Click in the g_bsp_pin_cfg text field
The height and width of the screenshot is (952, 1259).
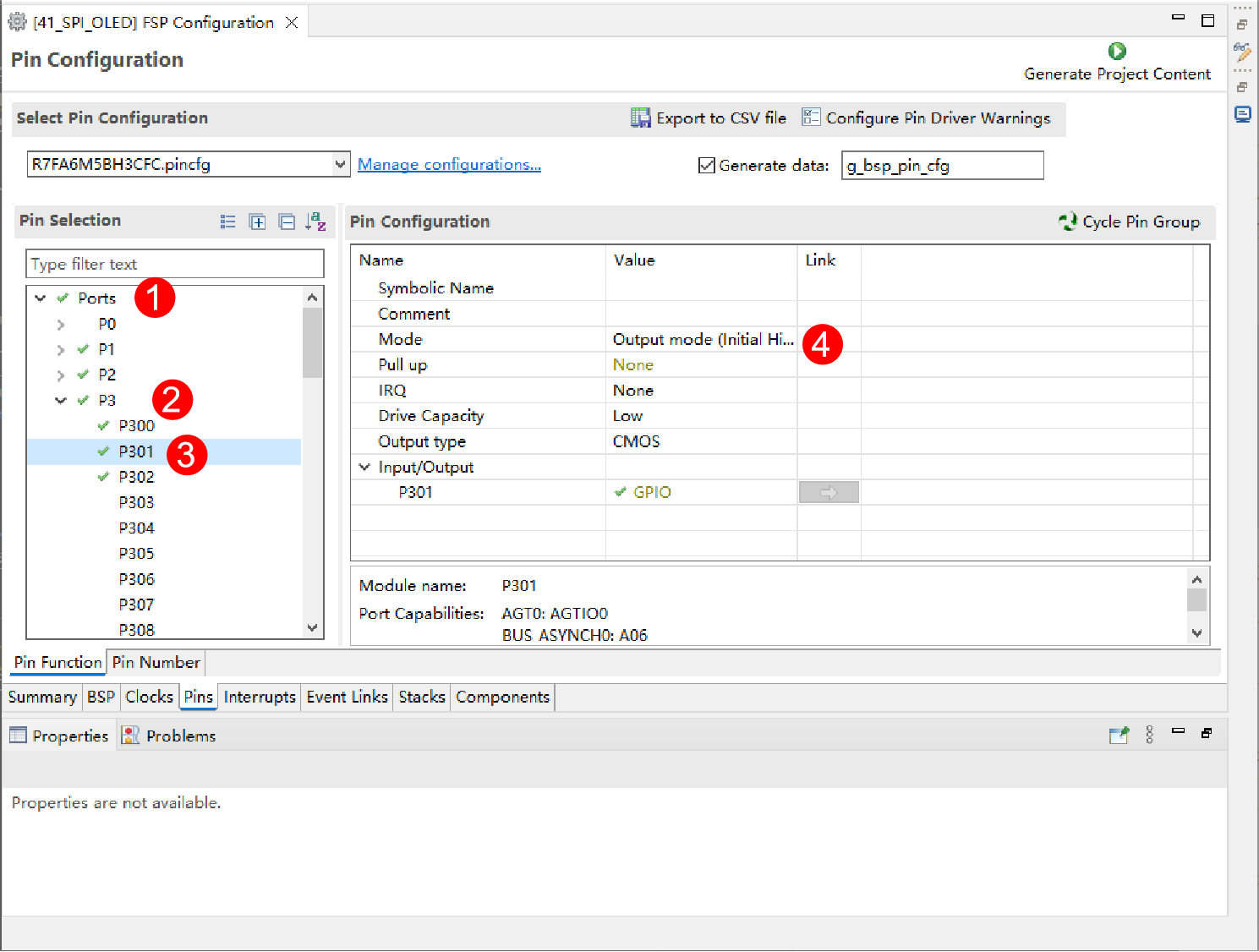pyautogui.click(x=942, y=166)
